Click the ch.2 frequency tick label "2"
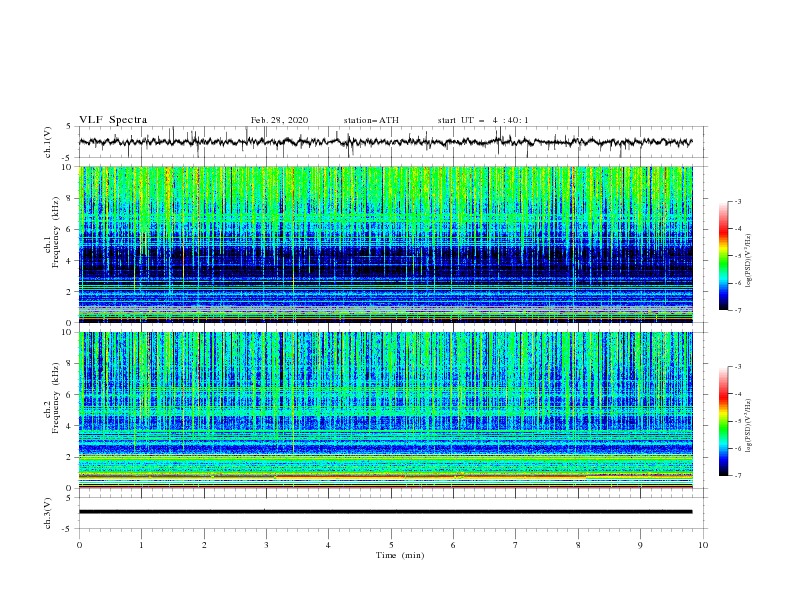This screenshot has width=792, height=612. click(x=70, y=457)
